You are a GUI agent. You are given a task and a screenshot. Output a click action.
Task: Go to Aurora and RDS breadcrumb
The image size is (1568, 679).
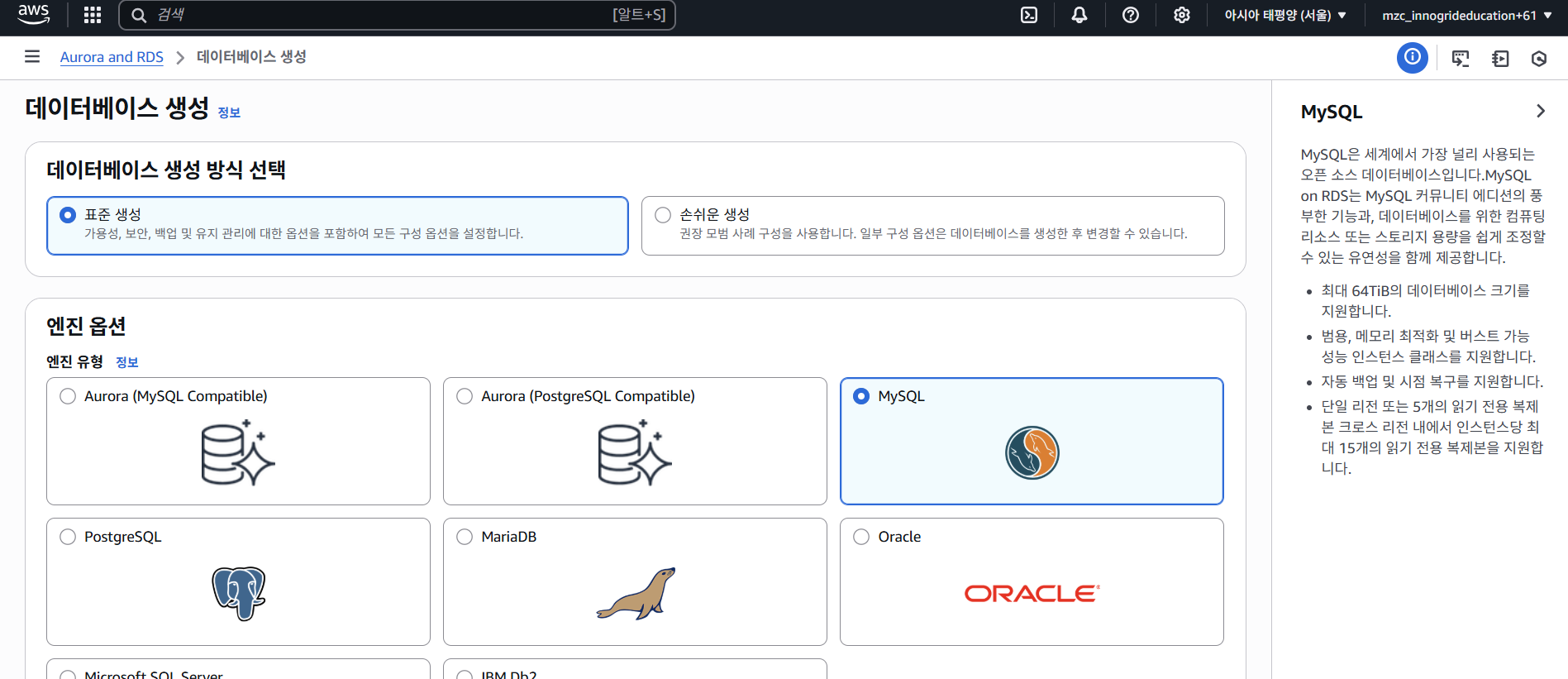[112, 57]
